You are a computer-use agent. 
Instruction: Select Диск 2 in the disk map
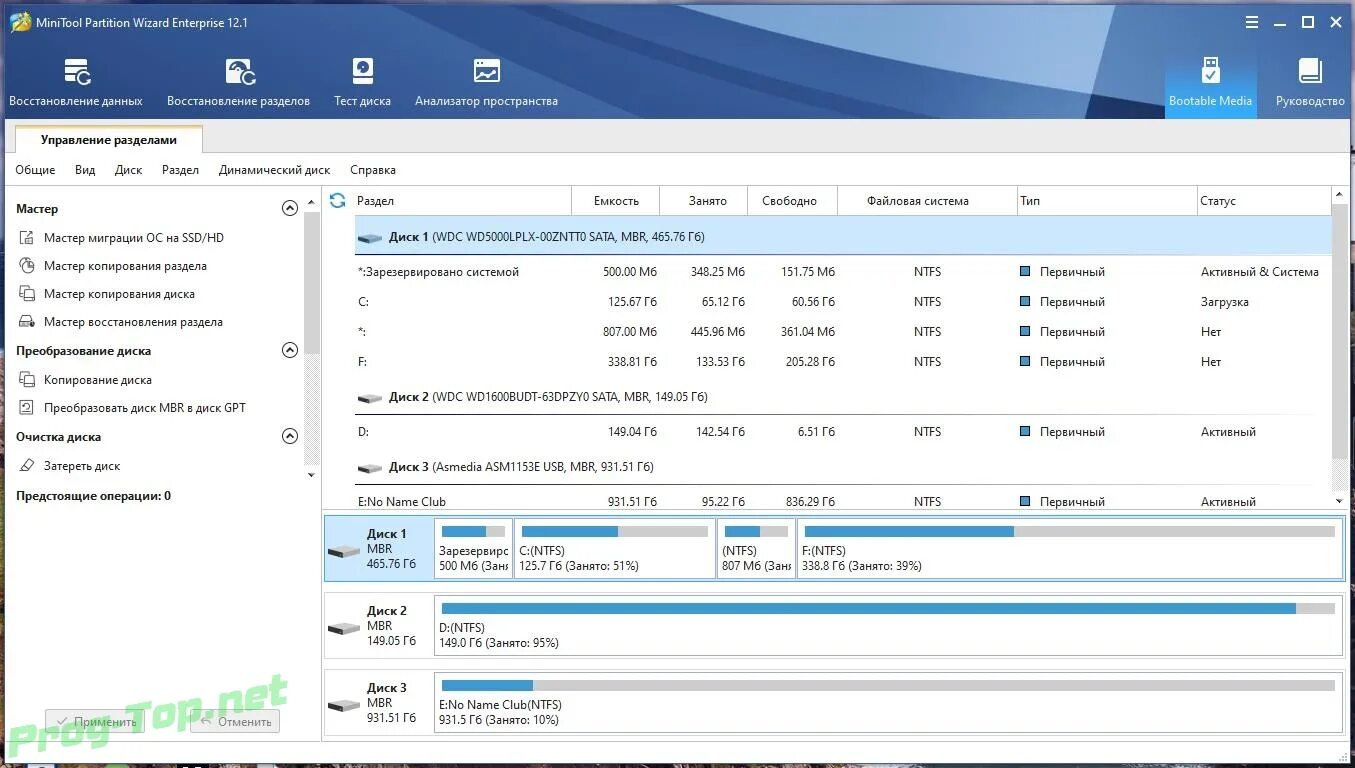[x=379, y=626]
